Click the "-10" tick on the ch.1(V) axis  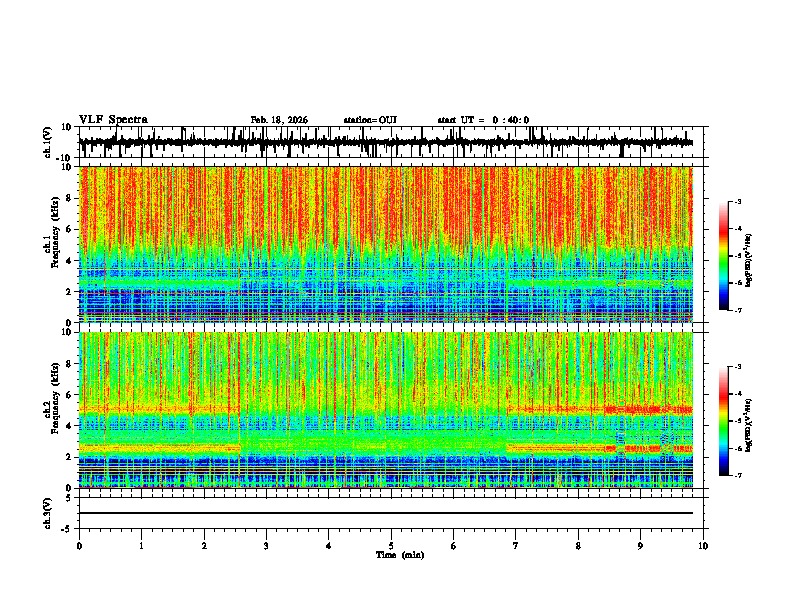click(x=65, y=158)
